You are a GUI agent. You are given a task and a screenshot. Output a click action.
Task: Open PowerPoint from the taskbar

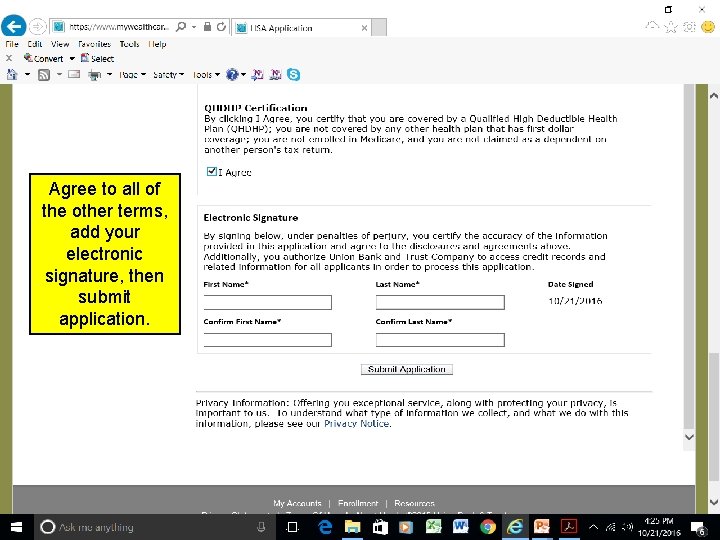[541, 527]
